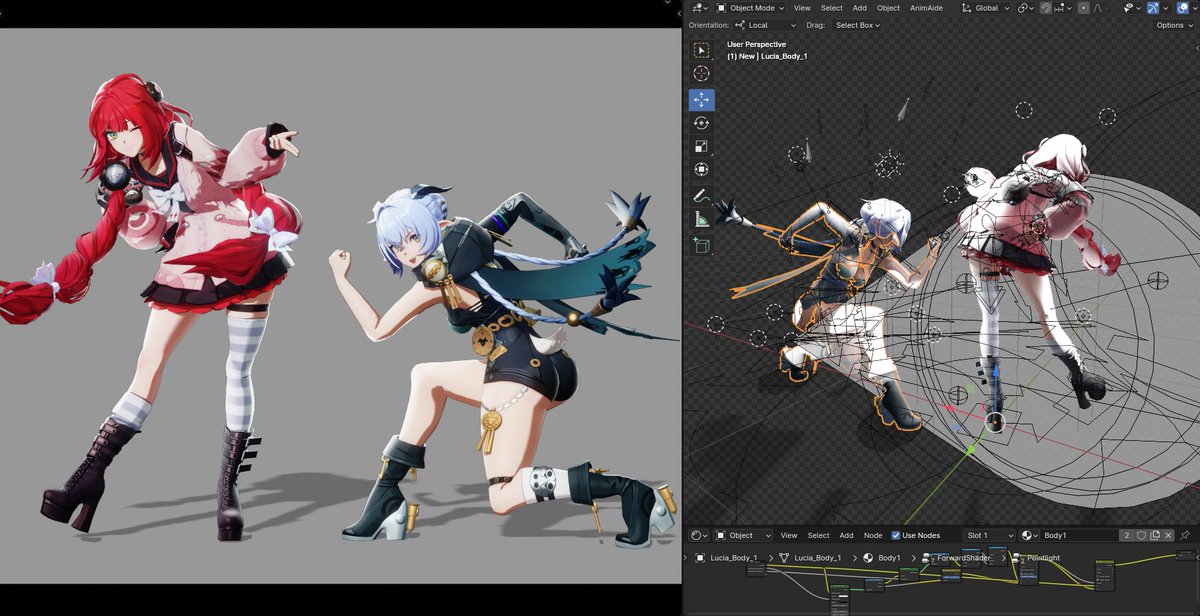Screen dimensions: 1200x616
Task: Open the viewport Object menu
Action: pos(888,8)
